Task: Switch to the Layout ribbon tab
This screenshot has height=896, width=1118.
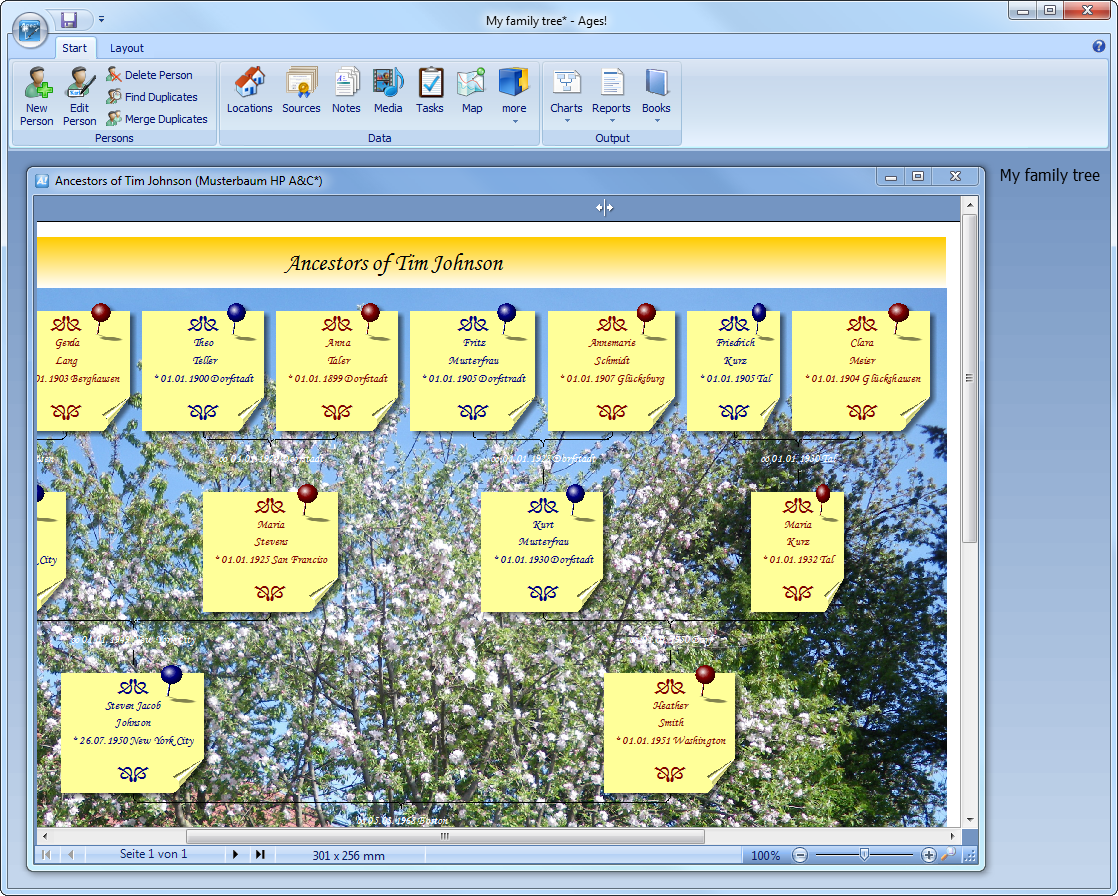Action: tap(127, 48)
